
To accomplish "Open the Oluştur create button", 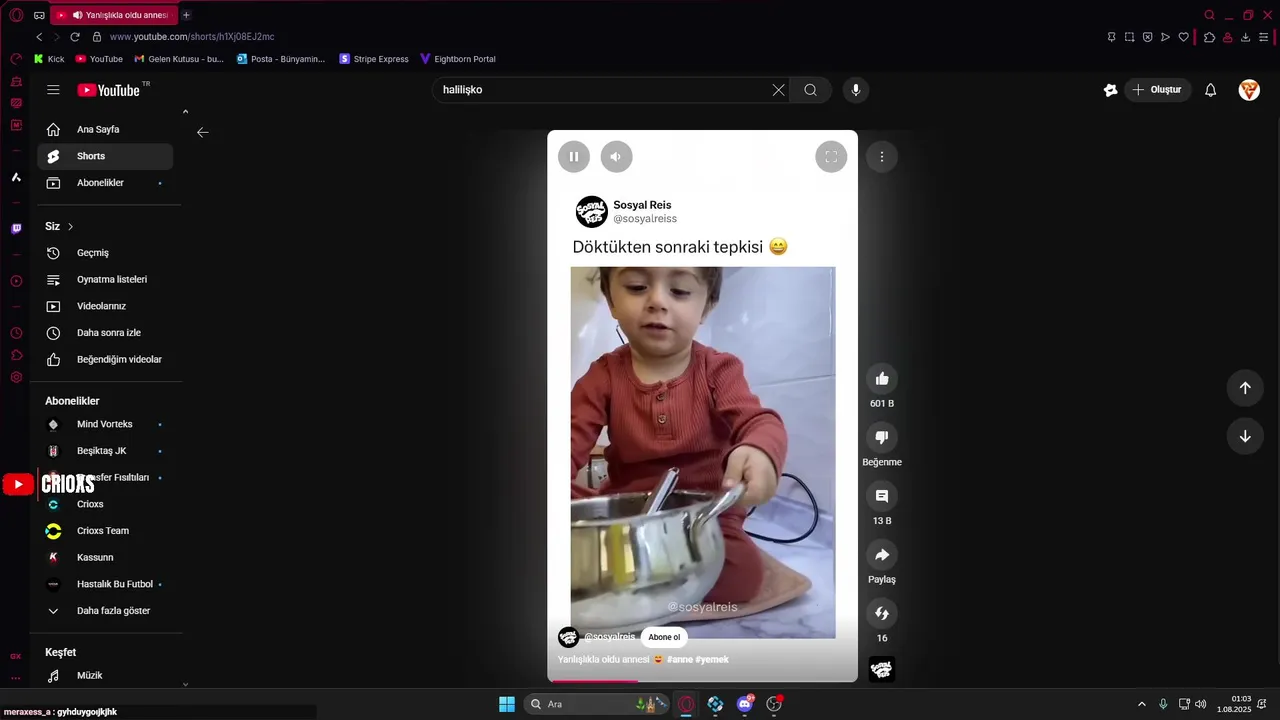I will (x=1158, y=90).
